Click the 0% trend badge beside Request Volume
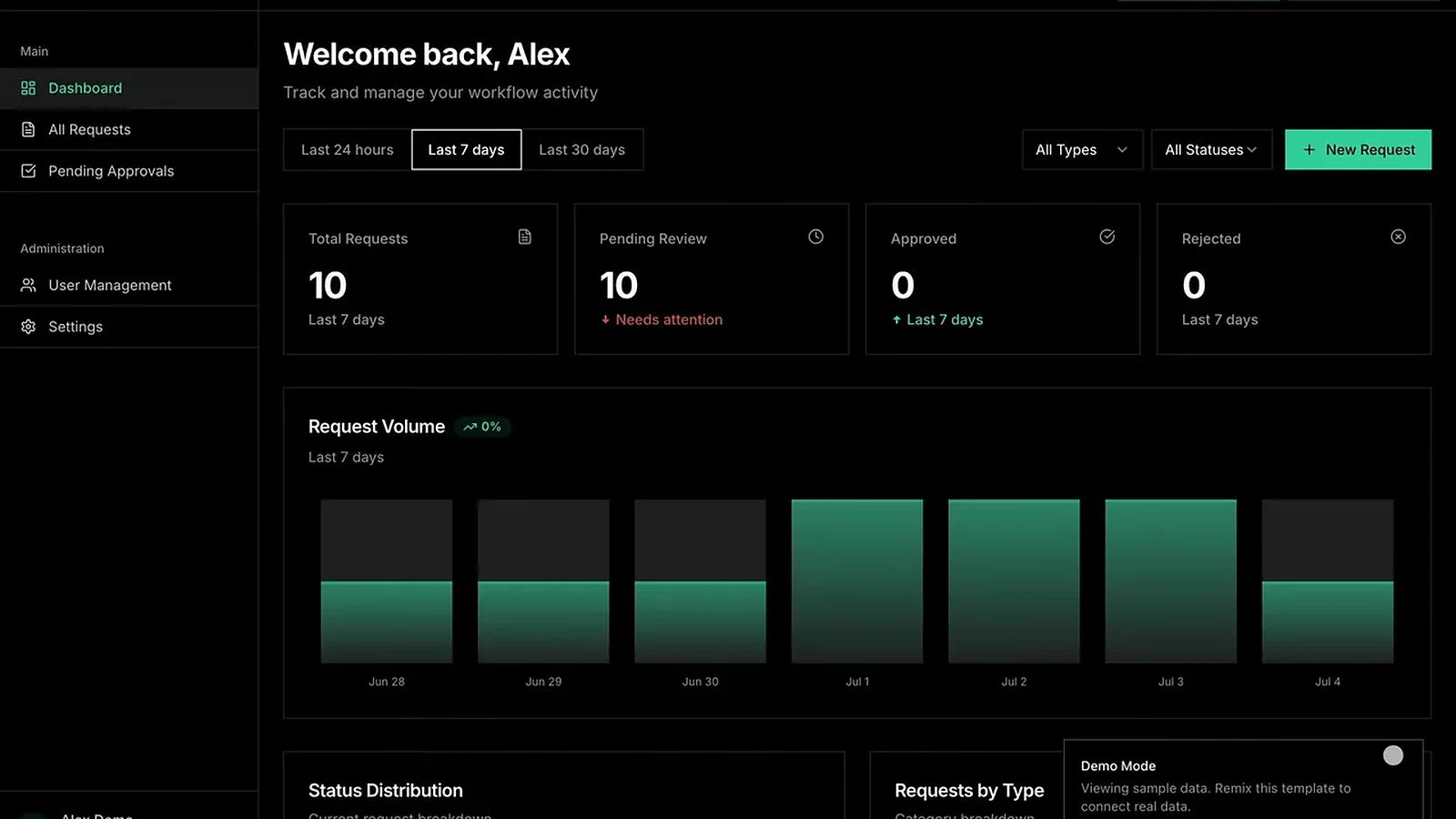Screen dimensions: 1456x819 tap(482, 427)
